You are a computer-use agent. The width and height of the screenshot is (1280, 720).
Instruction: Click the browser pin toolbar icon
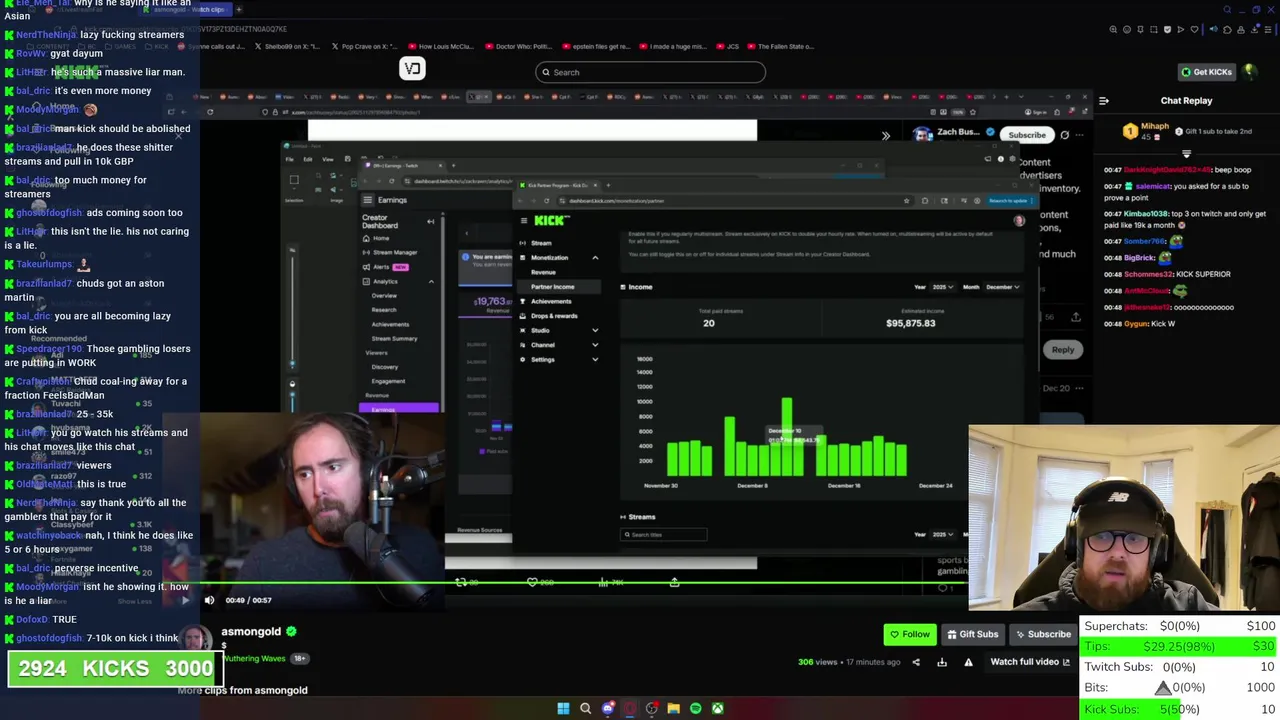point(1140,29)
